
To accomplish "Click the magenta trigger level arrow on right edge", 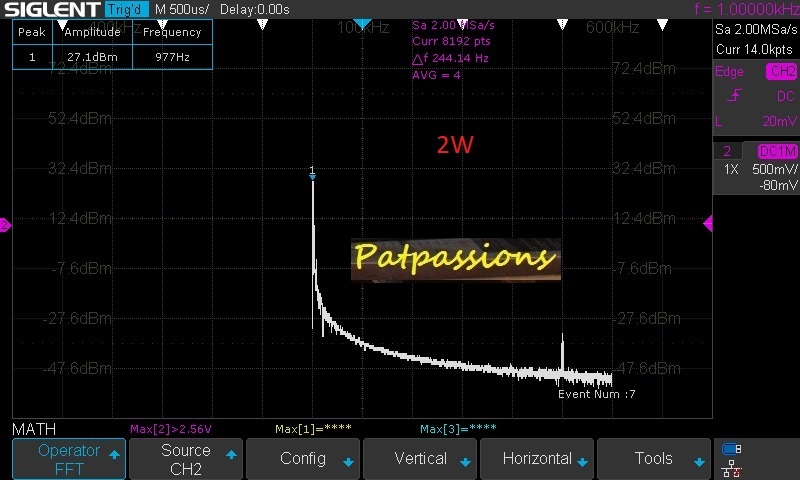I will click(708, 225).
